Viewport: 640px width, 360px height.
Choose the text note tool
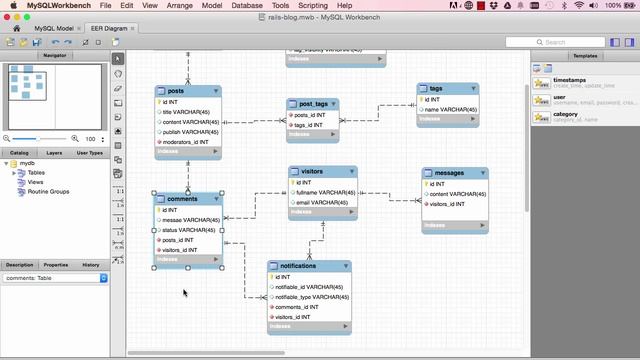click(118, 117)
